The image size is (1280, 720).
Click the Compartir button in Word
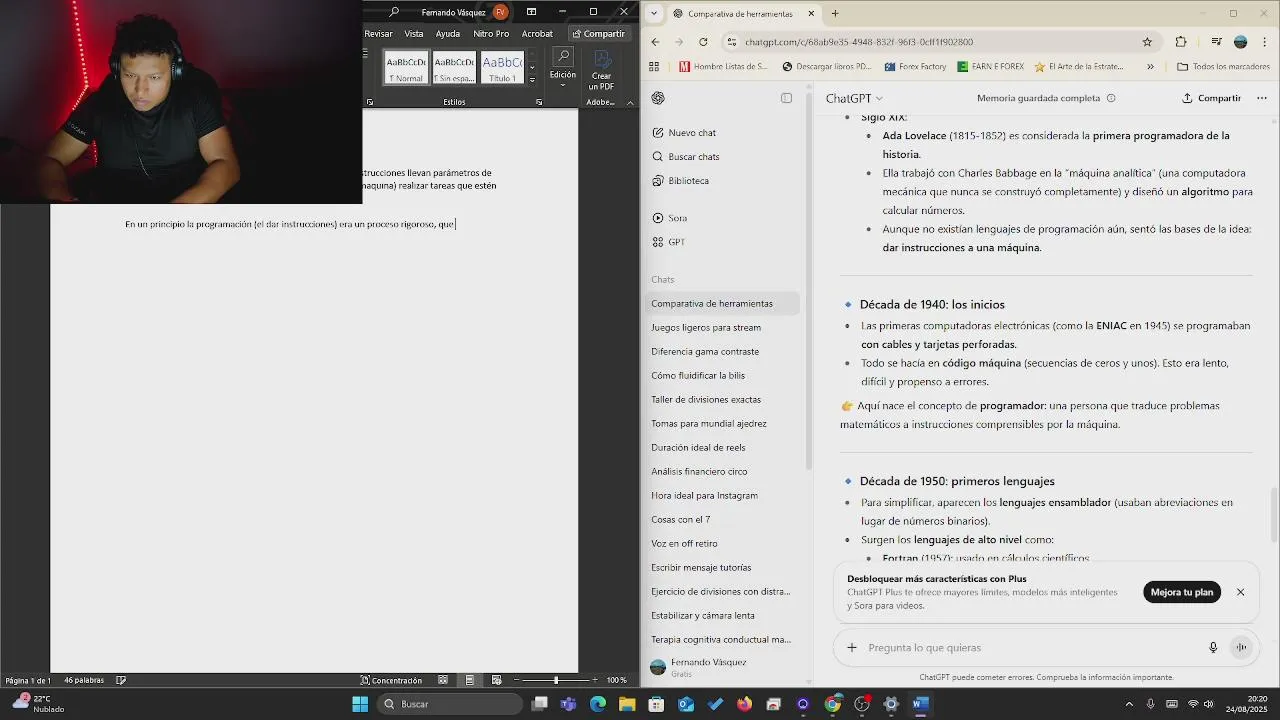click(x=599, y=34)
